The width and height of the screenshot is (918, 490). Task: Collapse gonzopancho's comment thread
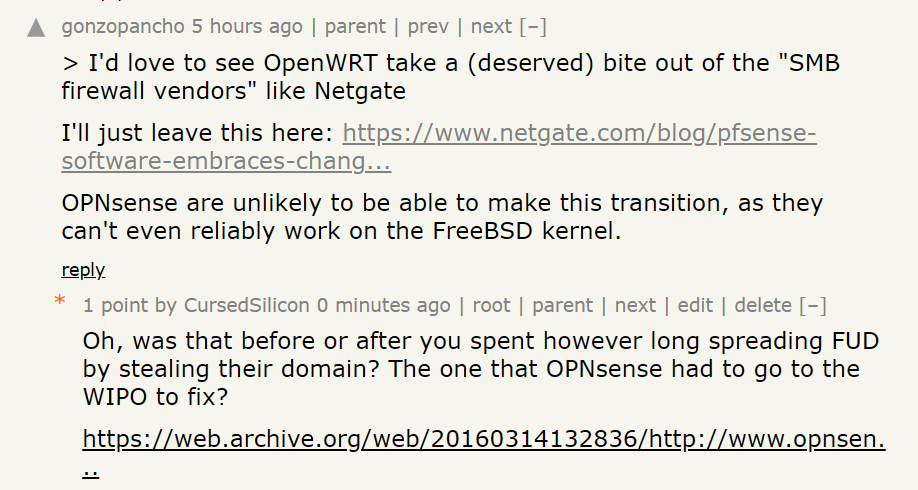tap(533, 26)
